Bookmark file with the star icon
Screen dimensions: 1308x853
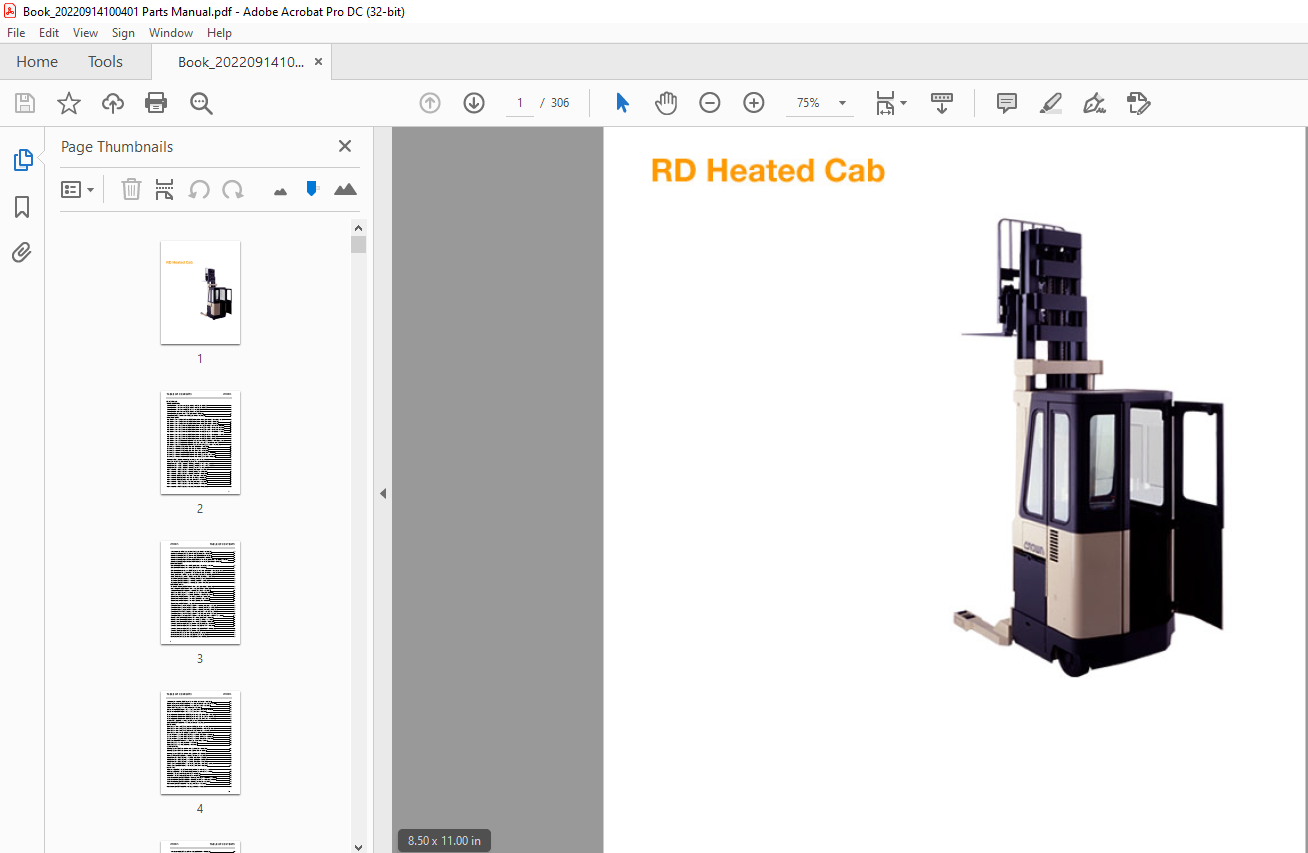click(x=68, y=103)
